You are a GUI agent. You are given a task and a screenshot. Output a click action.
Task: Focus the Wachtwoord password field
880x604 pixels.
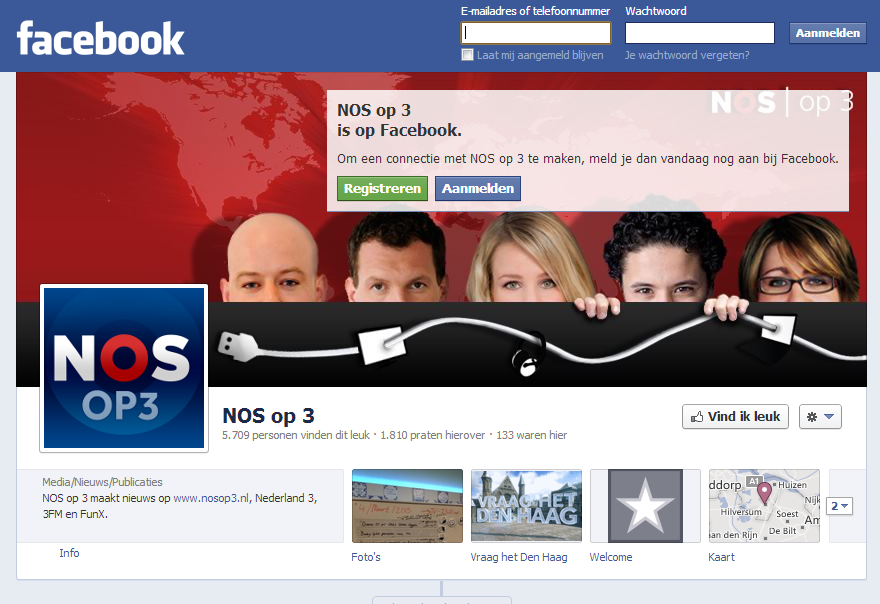pos(700,33)
